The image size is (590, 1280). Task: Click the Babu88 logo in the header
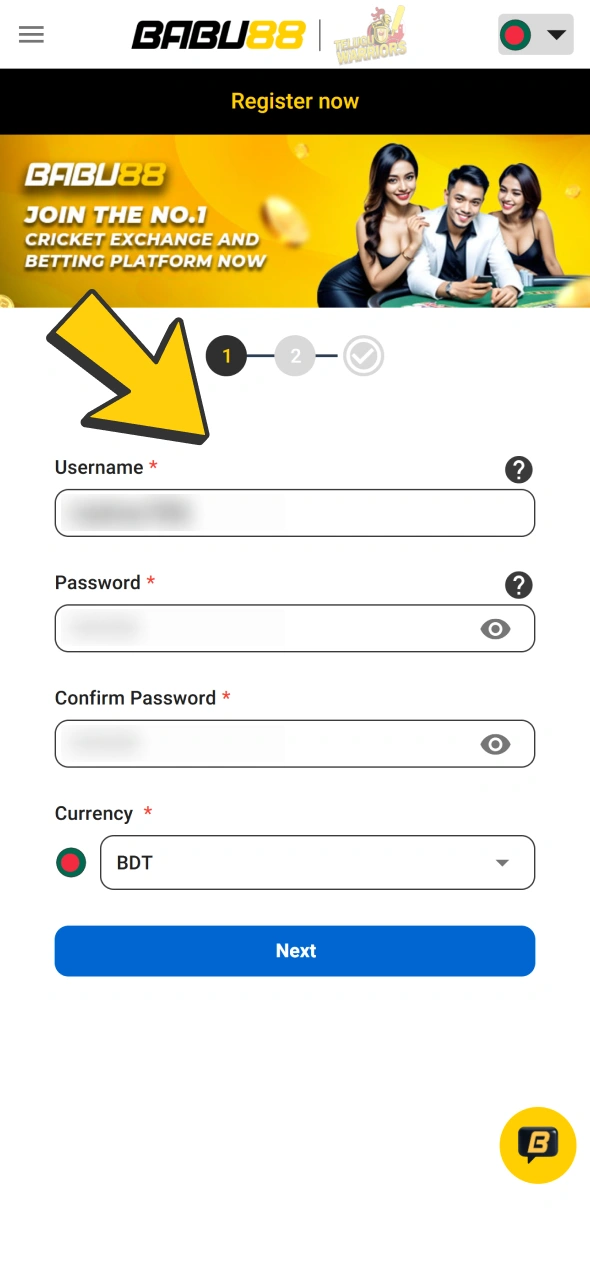tap(218, 35)
